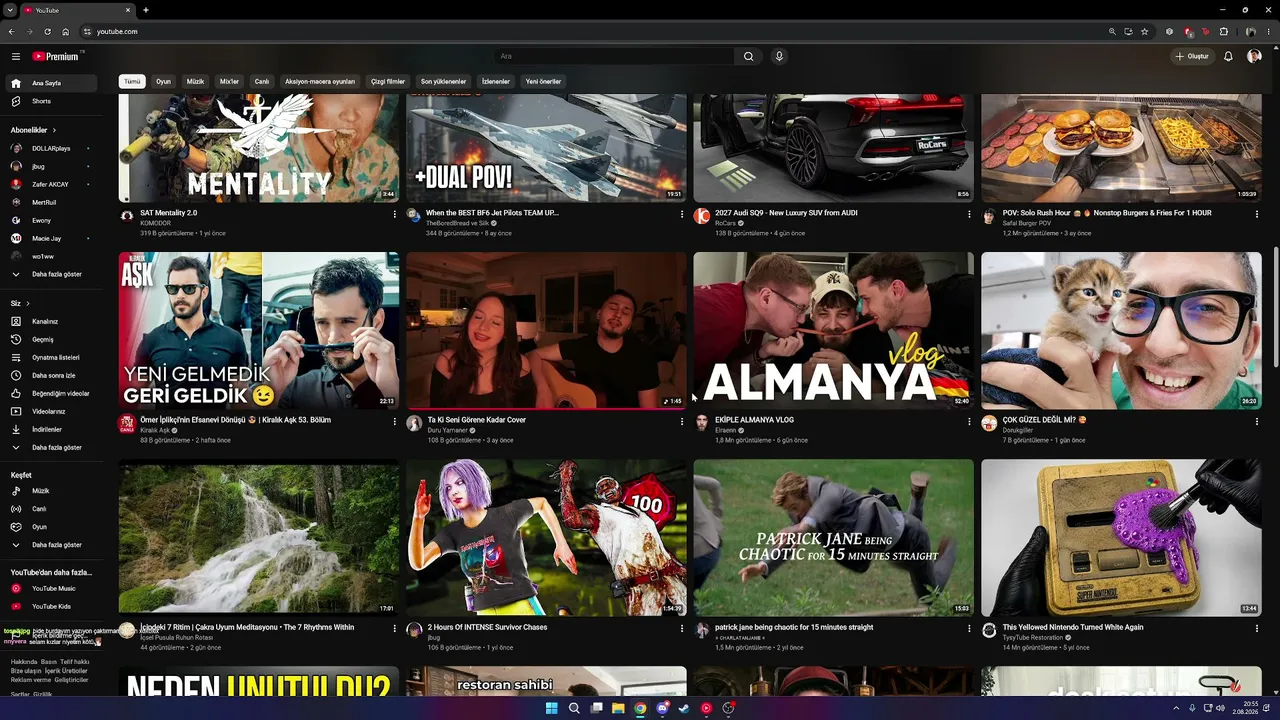Open the Siz section chevron
The image size is (1280, 720).
27,303
